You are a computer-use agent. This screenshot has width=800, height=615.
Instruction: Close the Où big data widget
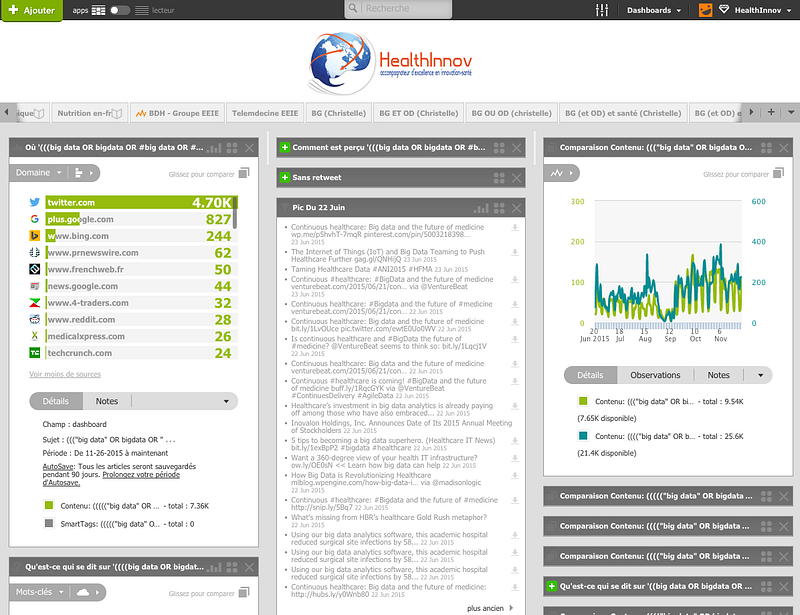tap(249, 148)
